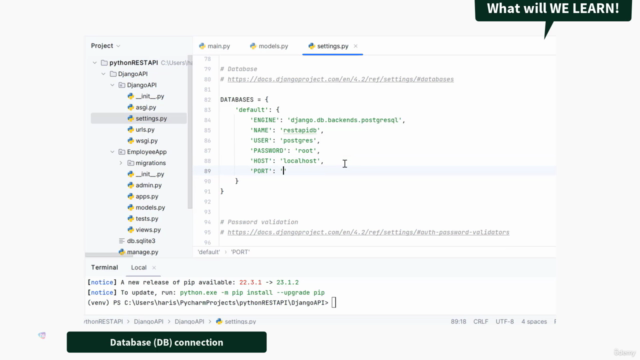Expand the migrations folder
Screen dimensions: 640x360
point(121,163)
